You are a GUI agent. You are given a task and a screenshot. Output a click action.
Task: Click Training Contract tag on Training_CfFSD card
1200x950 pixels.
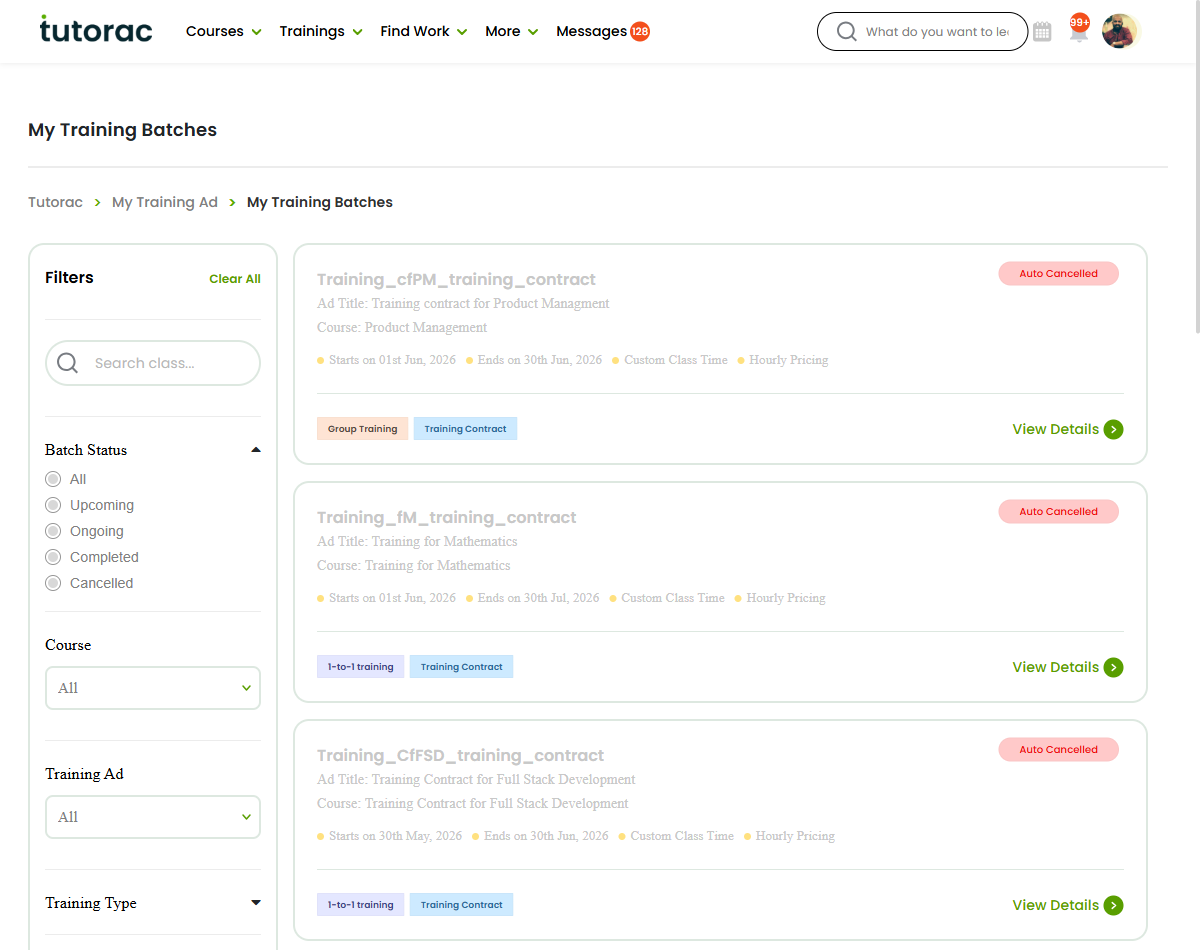(x=461, y=905)
